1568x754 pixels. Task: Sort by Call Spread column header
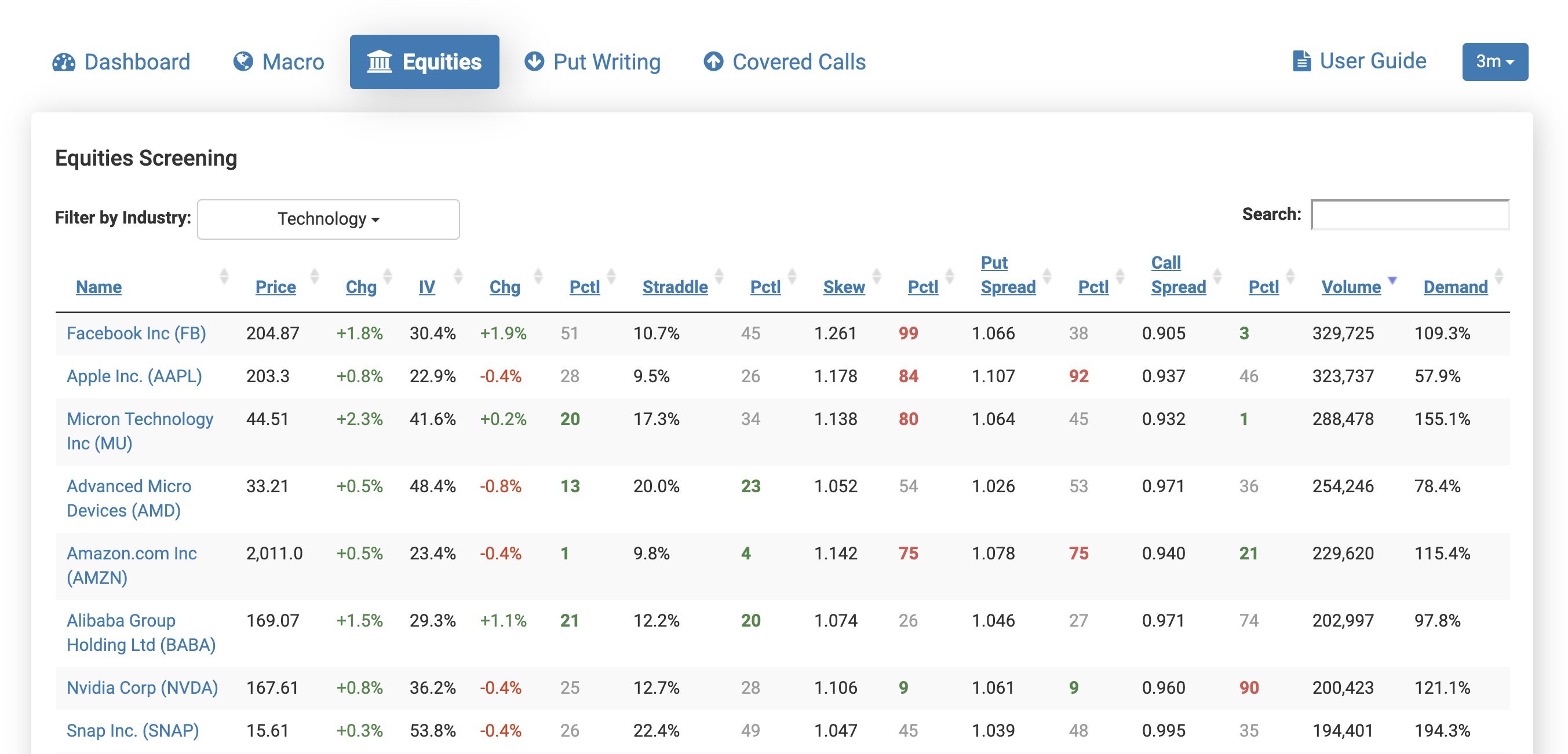click(x=1179, y=274)
